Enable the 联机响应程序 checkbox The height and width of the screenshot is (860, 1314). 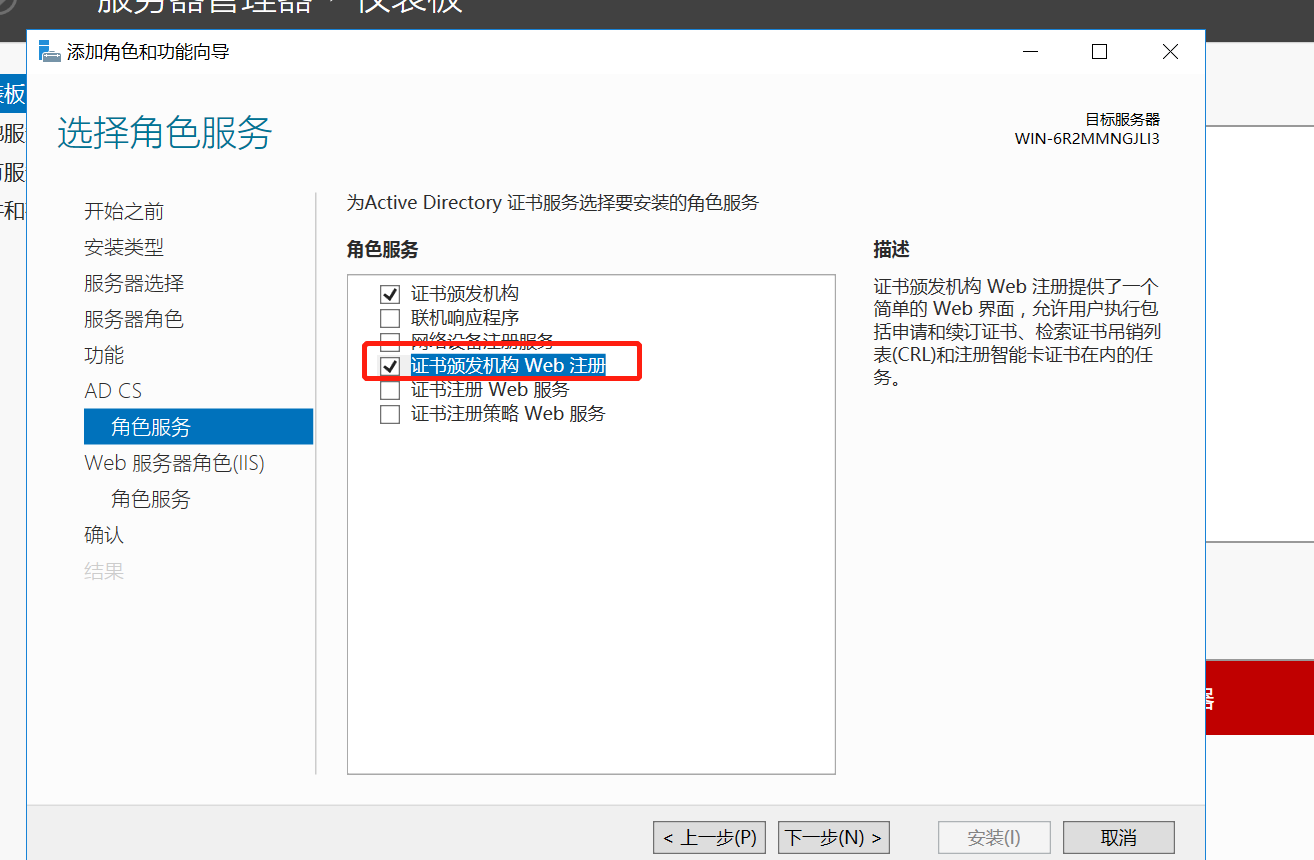pos(390,319)
